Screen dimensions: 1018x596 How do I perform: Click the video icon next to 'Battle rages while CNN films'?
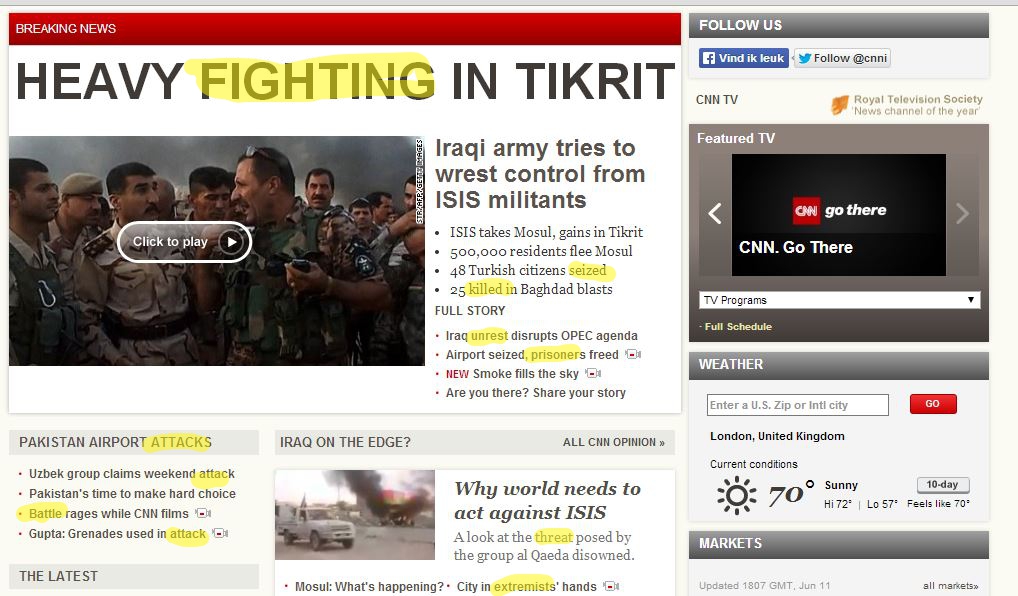pyautogui.click(x=203, y=514)
